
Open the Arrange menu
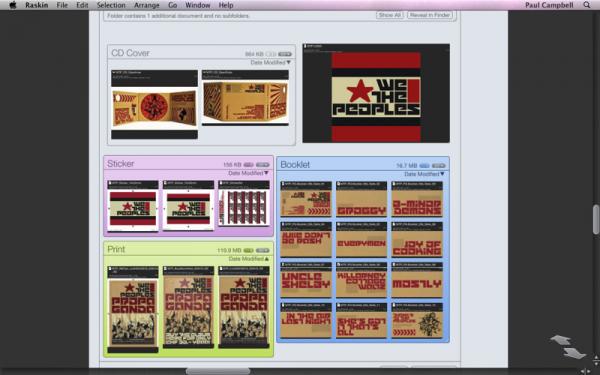pos(147,5)
